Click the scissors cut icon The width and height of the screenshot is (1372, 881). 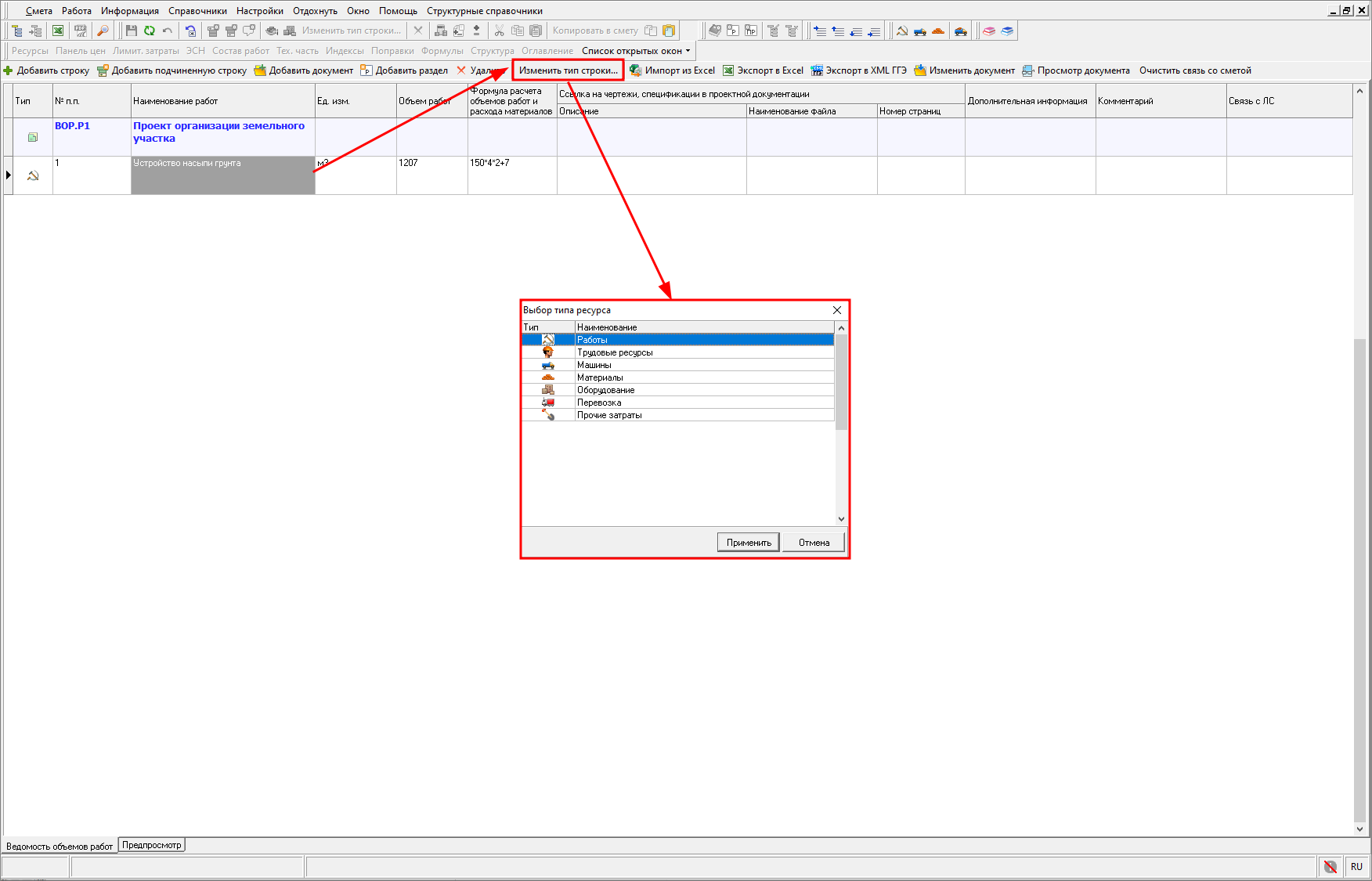coord(499,31)
